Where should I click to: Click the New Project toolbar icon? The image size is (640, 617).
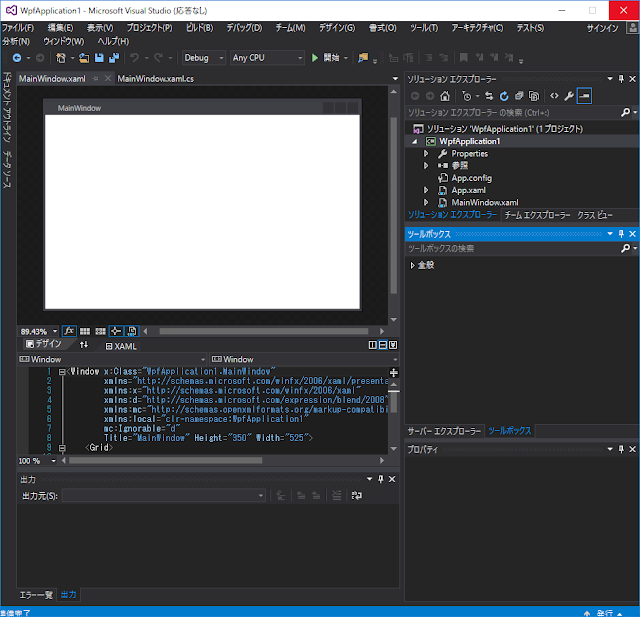[60, 58]
